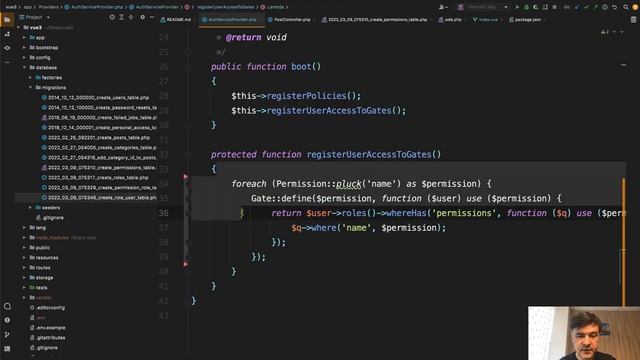640x360 pixels.
Task: Expand the seeders folder
Action: pos(30,207)
